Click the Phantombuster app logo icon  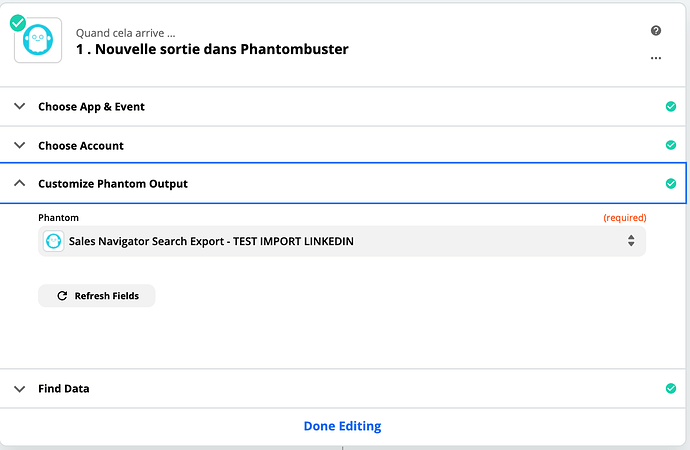click(38, 40)
